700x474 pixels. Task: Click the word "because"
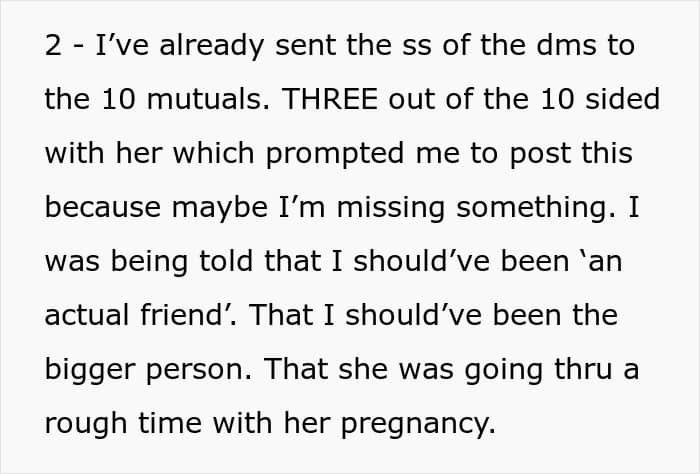tap(101, 208)
